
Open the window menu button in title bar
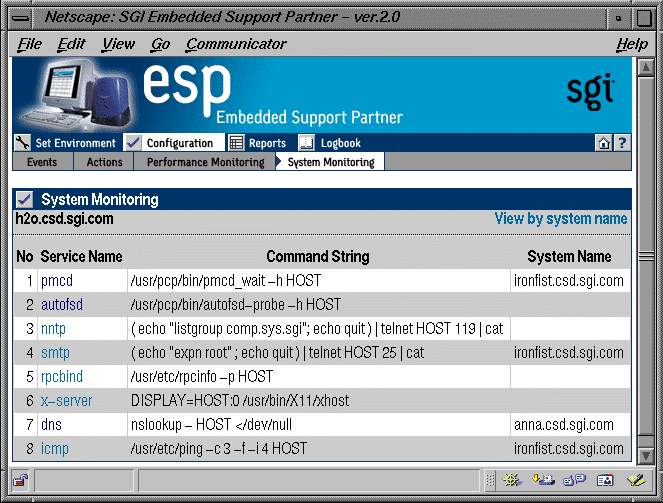20,18
